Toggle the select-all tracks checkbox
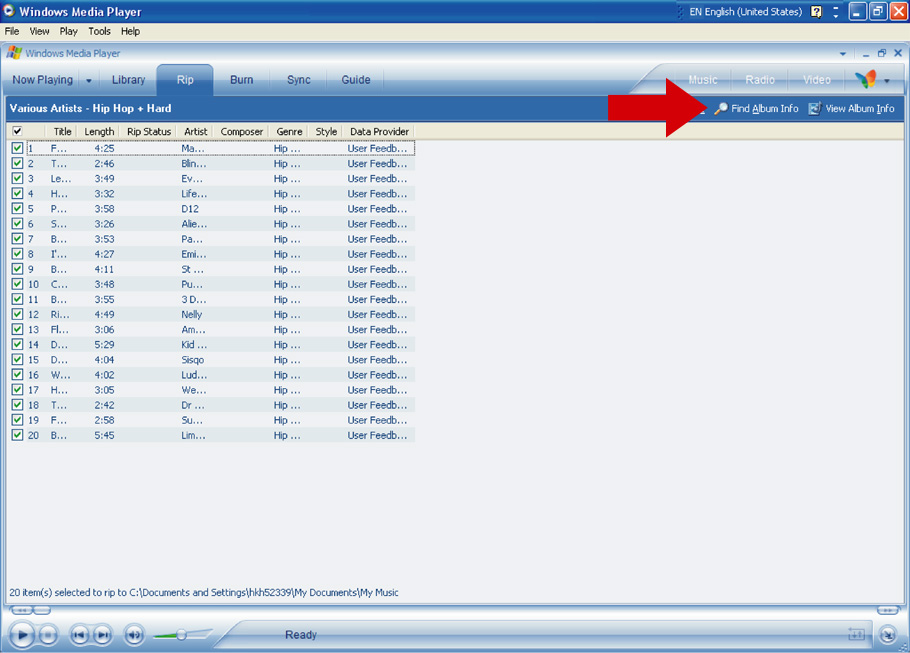910x653 pixels. tap(17, 131)
